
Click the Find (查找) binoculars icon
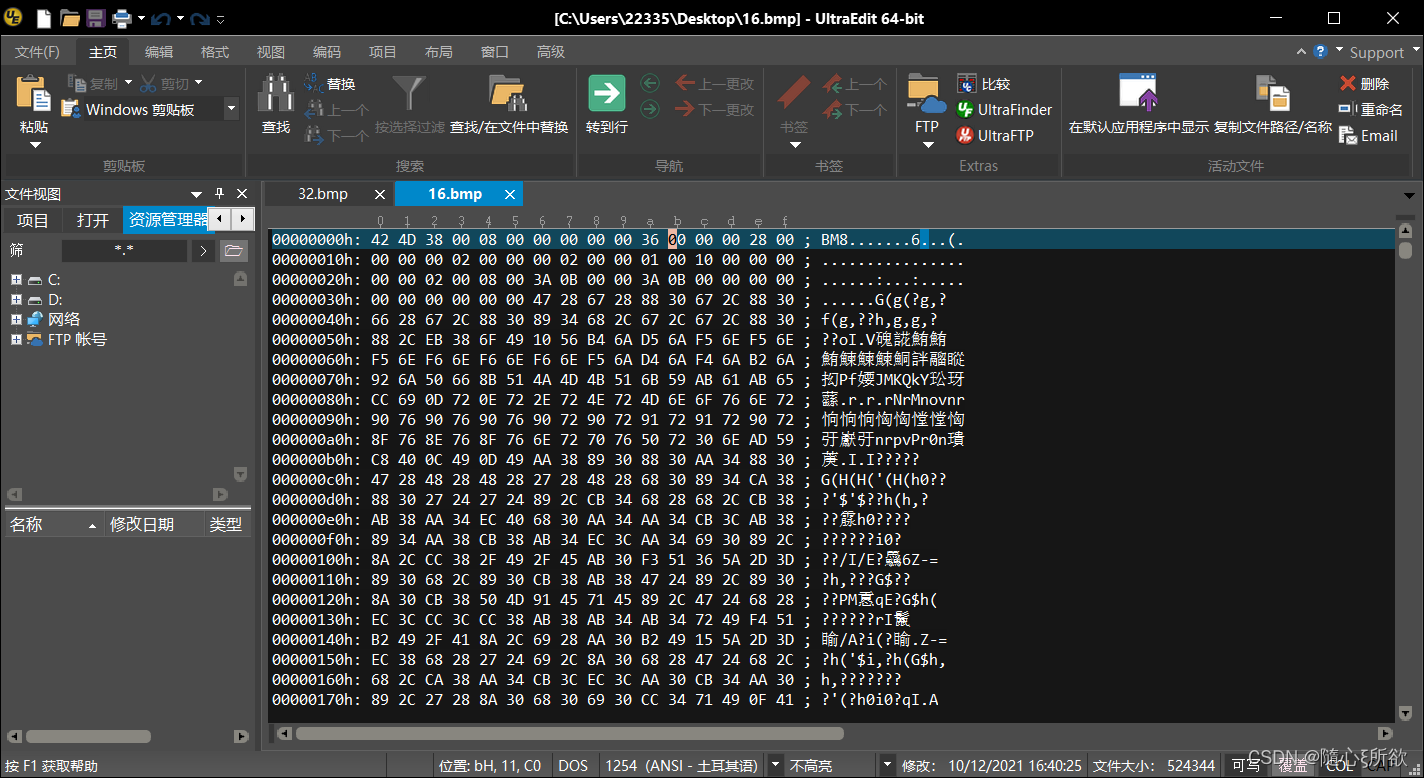(x=276, y=94)
